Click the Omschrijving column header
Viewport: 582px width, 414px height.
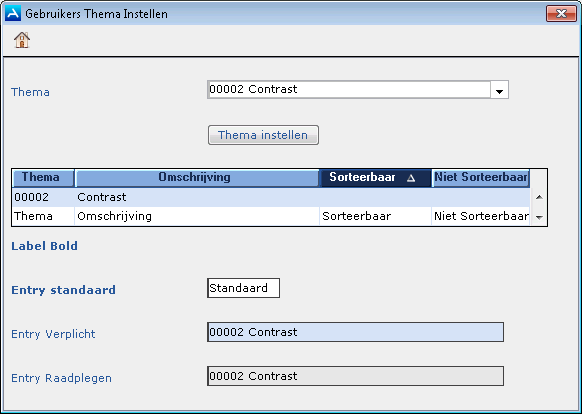point(197,177)
